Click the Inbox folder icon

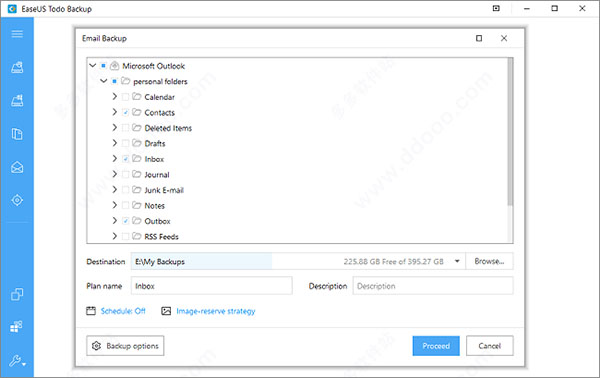pos(137,158)
